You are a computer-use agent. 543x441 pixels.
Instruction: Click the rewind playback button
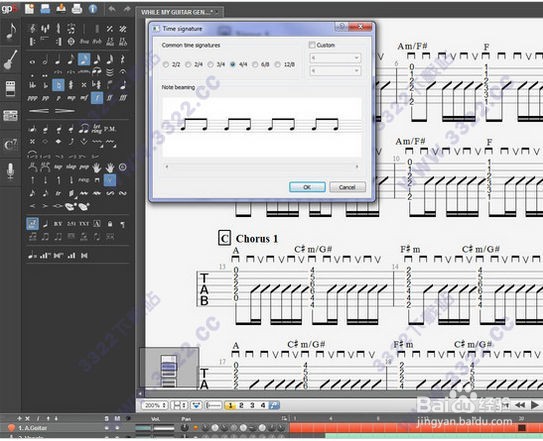[520, 405]
